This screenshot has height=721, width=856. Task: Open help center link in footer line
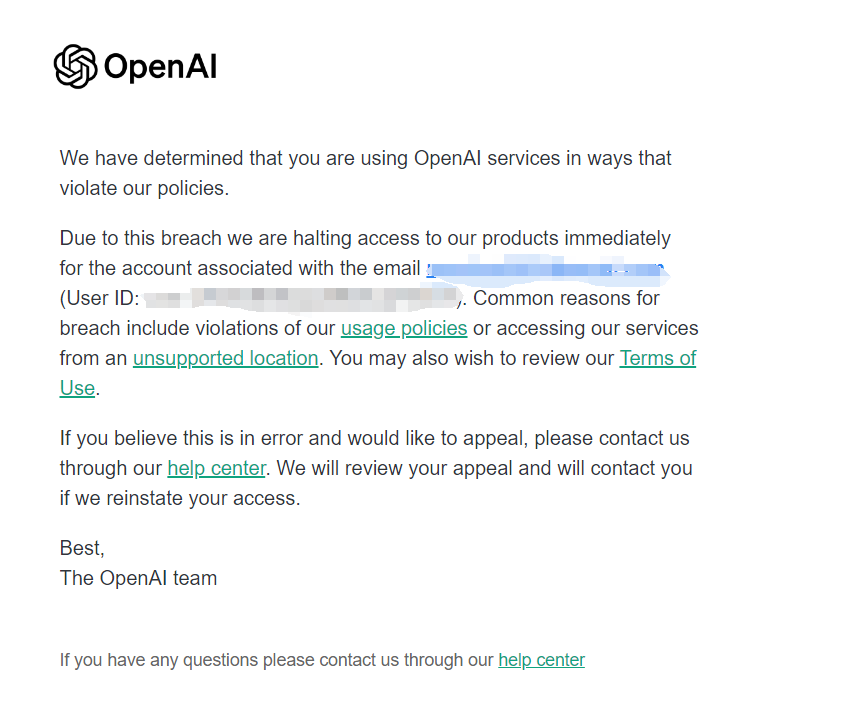[542, 660]
